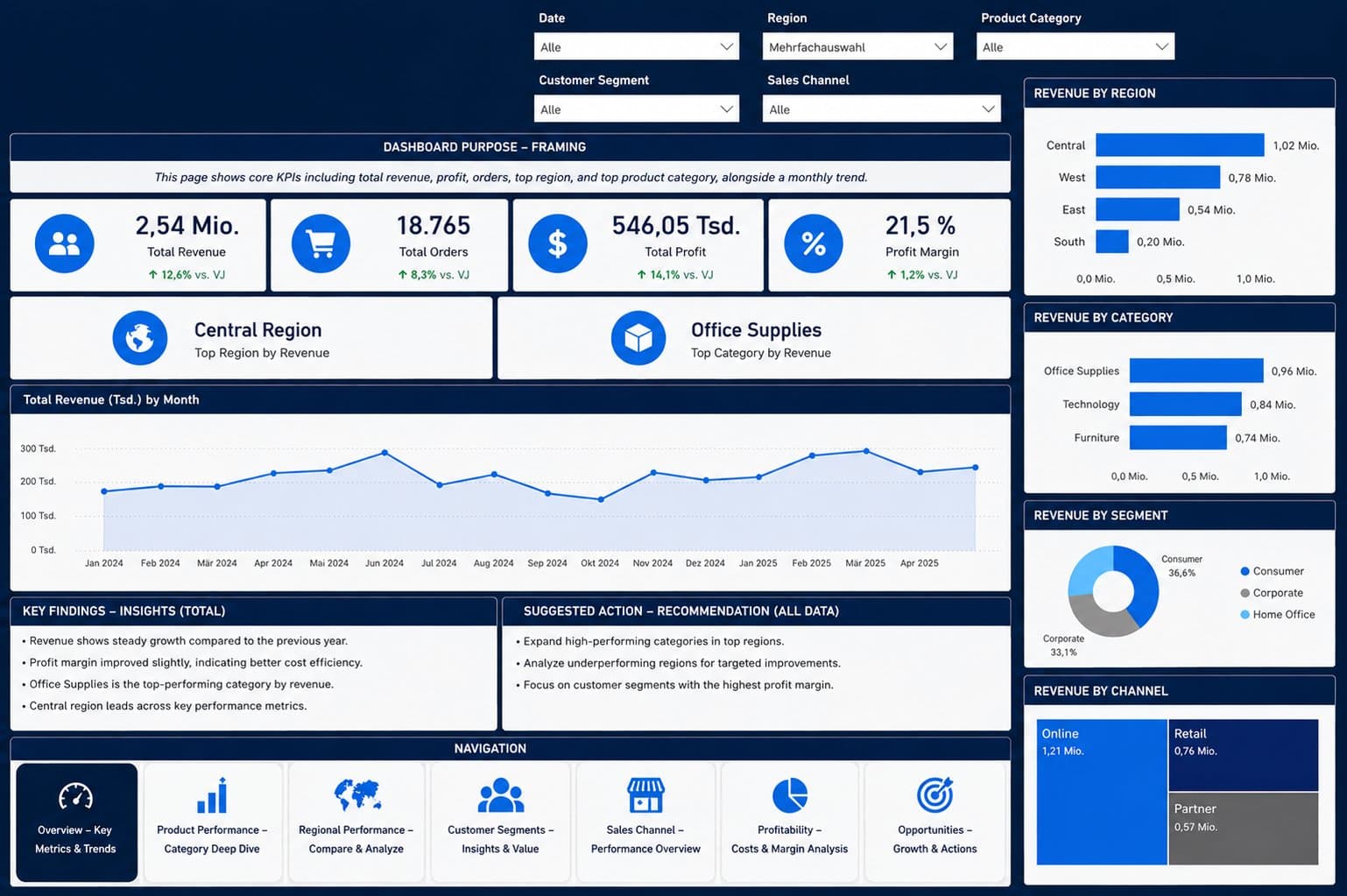Viewport: 1347px width, 896px height.
Task: Click the speedometer icon in Overview navigation tile
Action: [75, 795]
